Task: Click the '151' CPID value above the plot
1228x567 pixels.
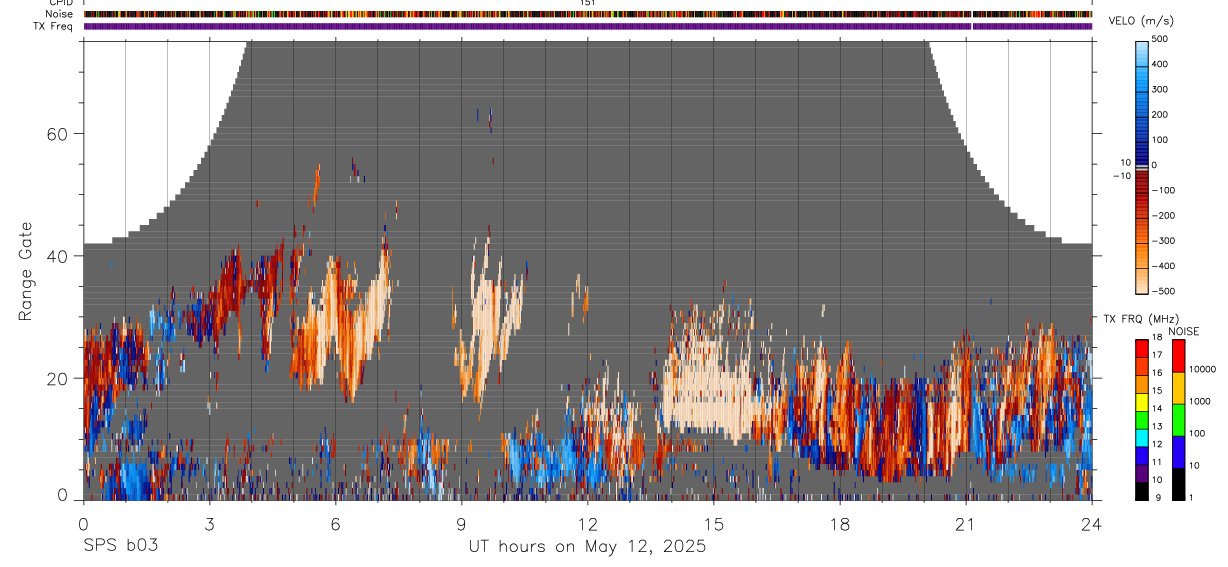Action: pos(588,3)
